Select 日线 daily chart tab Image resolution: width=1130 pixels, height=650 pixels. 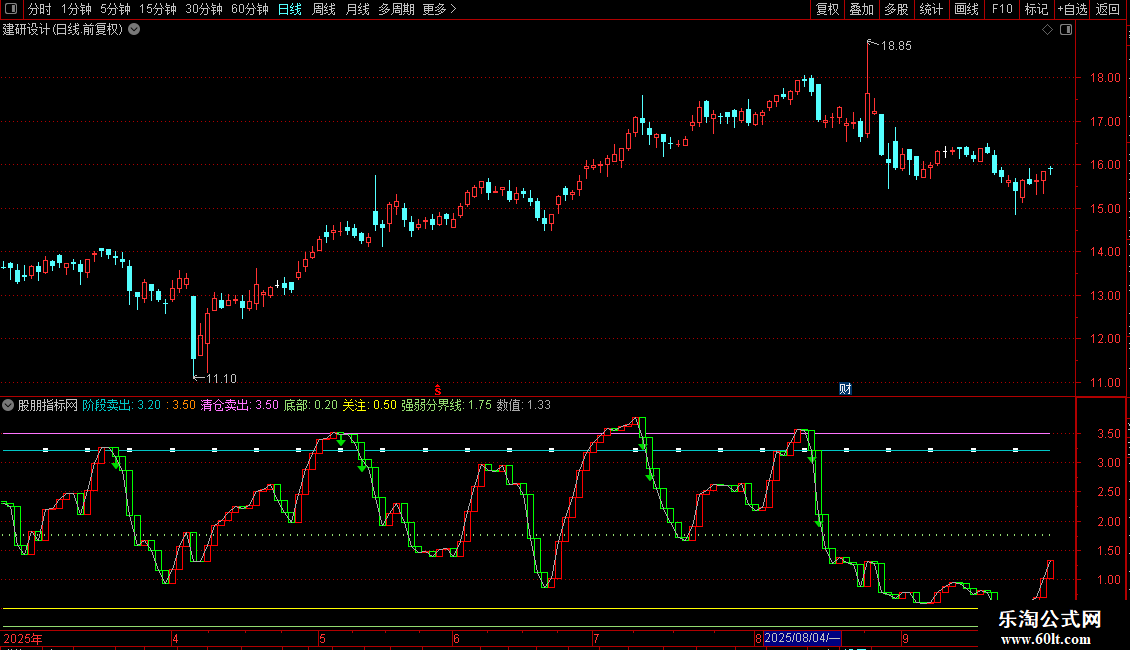tap(290, 9)
